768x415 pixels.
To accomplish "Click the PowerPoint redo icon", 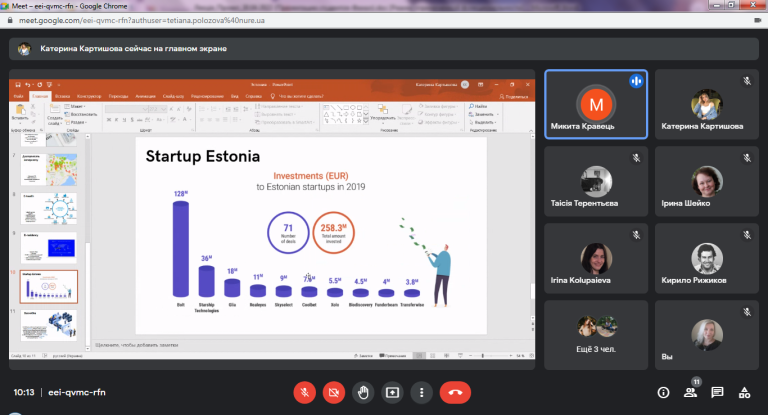I will [x=40, y=85].
